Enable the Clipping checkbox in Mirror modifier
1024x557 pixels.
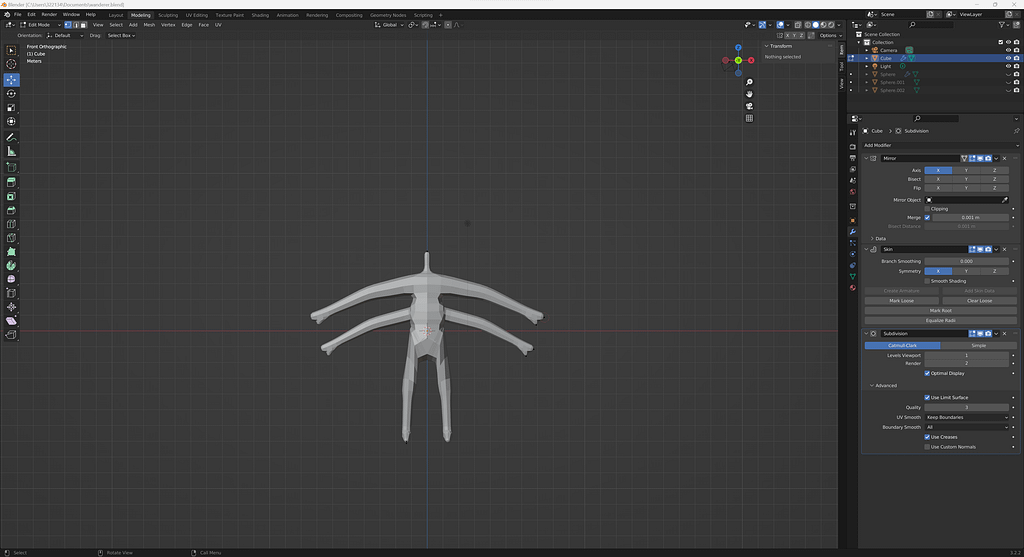(928, 209)
